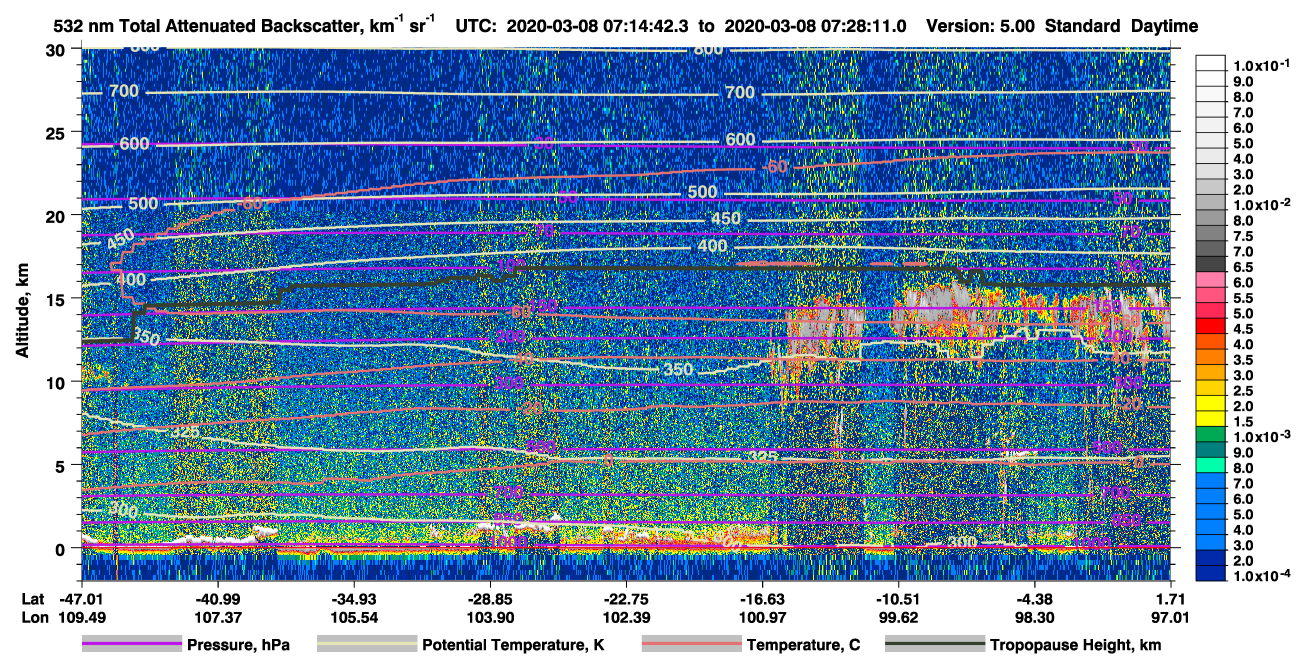The width and height of the screenshot is (1300, 667).
Task: Click the pale Potential Temperature legend line swatch
Action: point(366,645)
